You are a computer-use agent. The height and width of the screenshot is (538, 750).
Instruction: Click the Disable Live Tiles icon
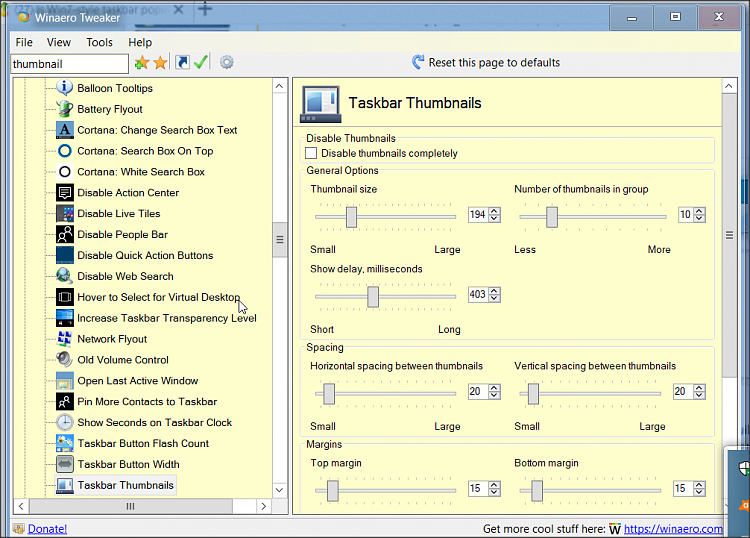(x=65, y=214)
